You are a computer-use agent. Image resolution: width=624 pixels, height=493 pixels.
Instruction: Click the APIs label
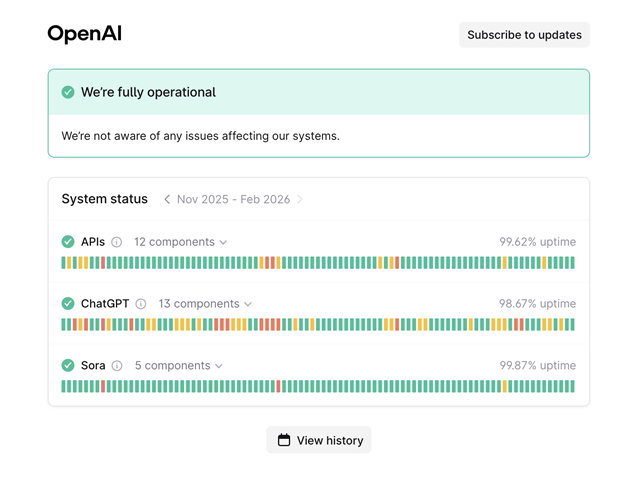93,242
